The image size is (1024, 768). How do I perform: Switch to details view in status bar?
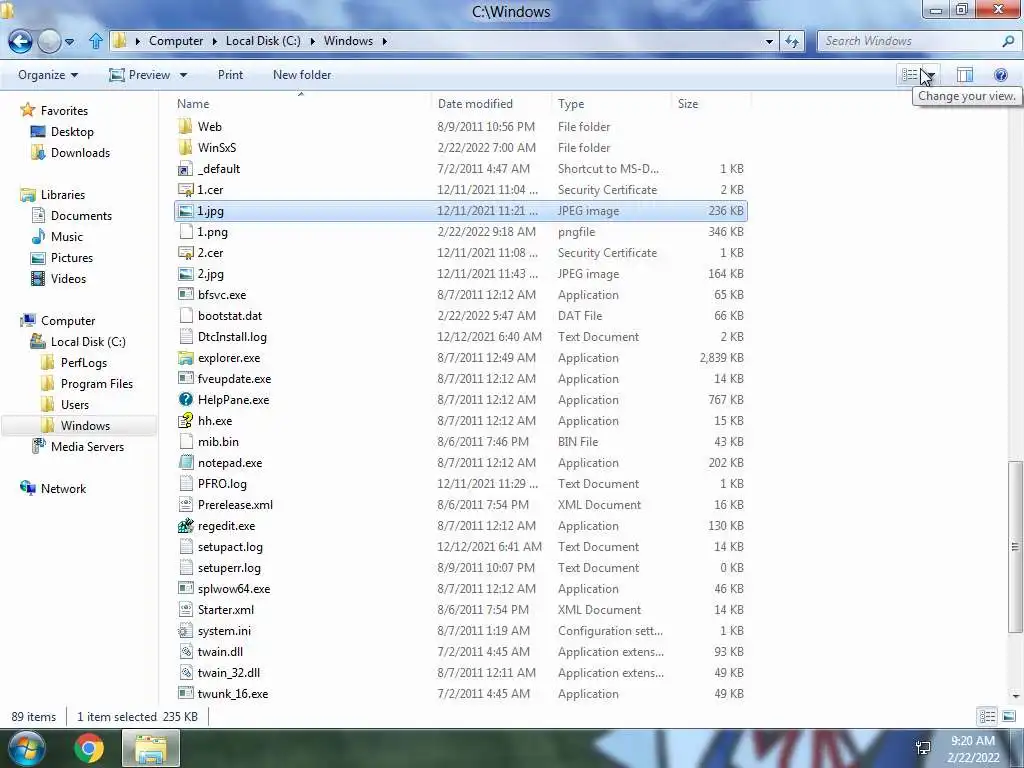click(x=987, y=716)
